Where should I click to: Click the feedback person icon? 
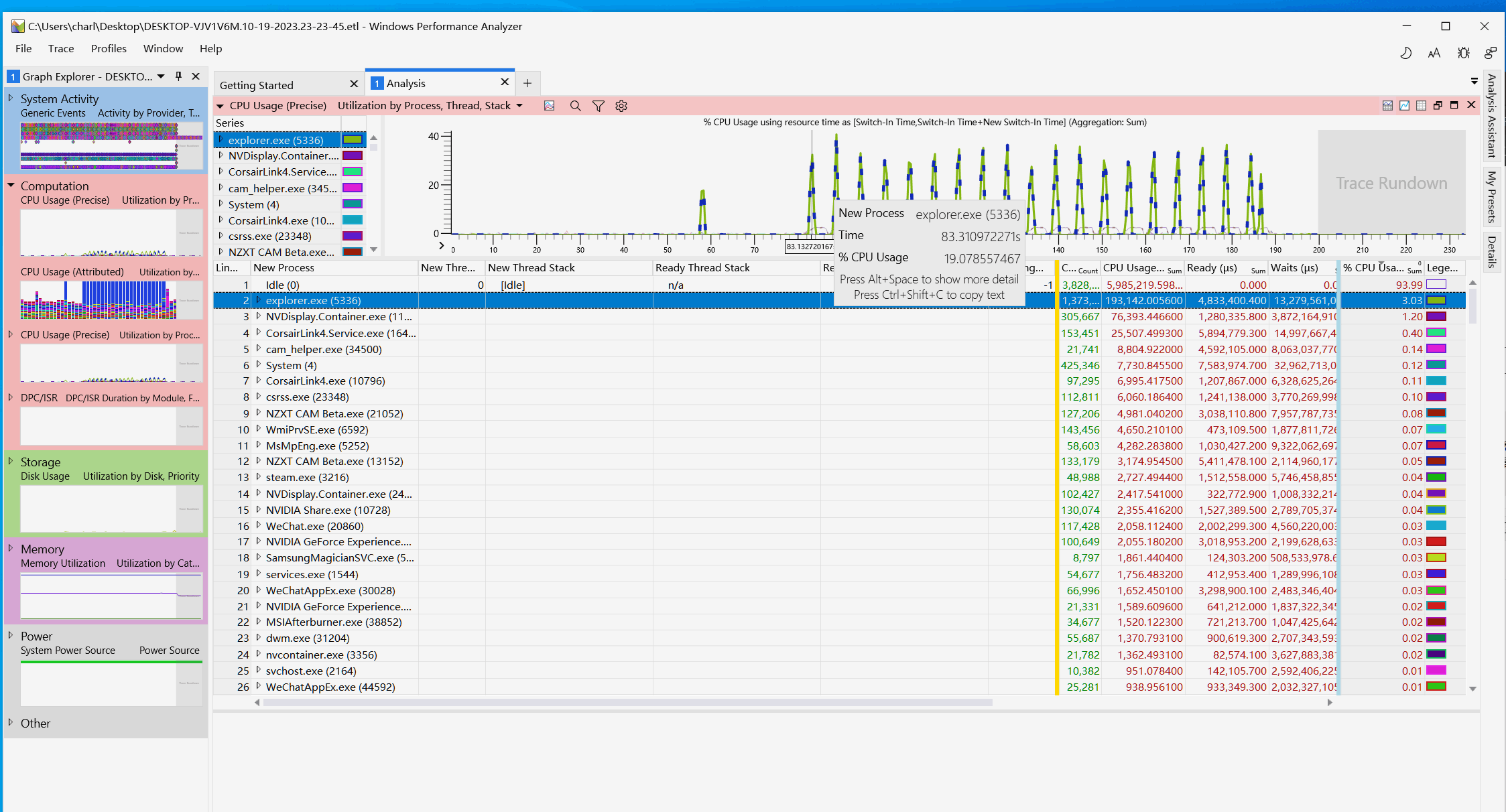point(1491,53)
